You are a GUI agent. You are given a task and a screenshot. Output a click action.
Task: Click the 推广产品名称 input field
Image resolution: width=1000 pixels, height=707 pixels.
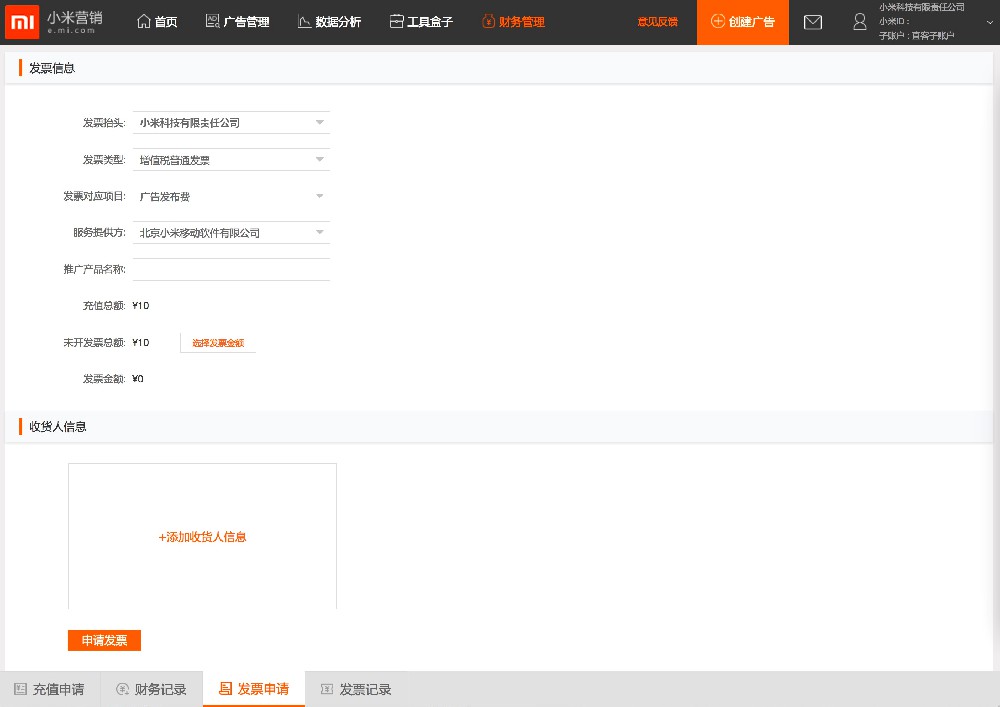[231, 269]
